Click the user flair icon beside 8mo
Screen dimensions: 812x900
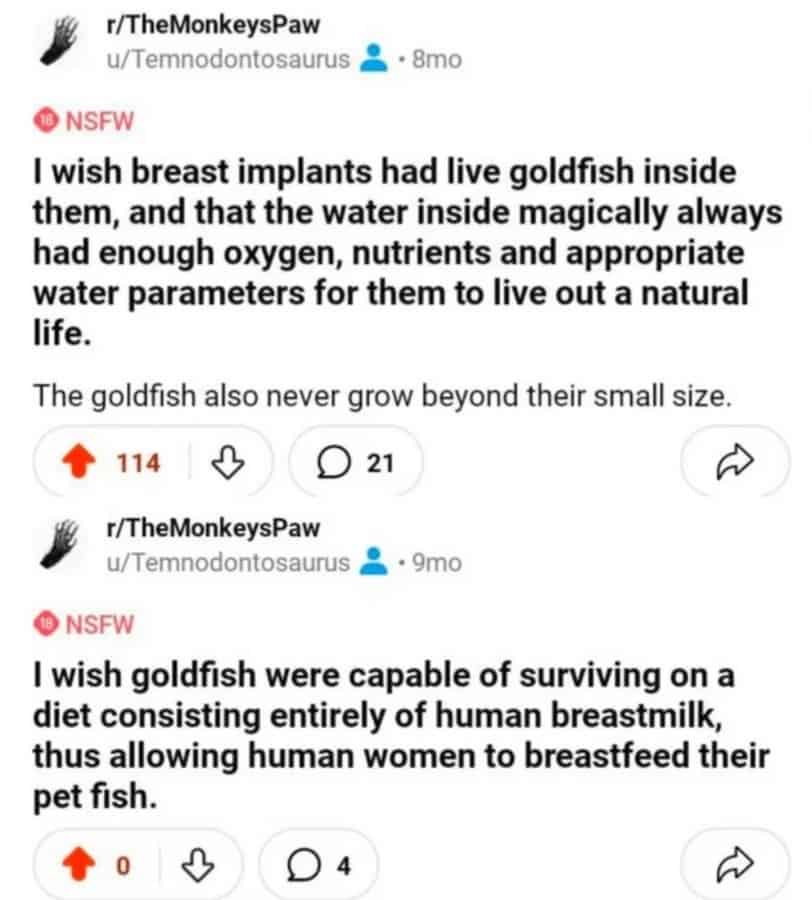[x=373, y=59]
